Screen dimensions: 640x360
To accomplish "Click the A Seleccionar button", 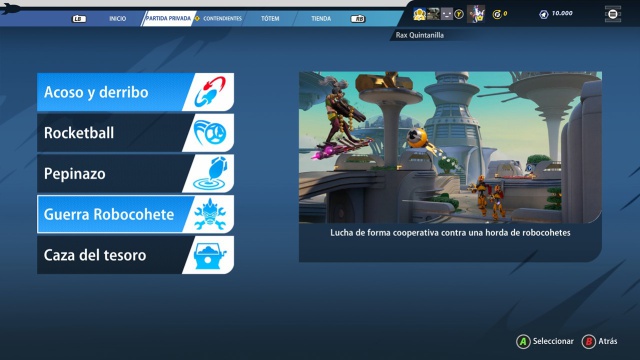I will pyautogui.click(x=545, y=342).
